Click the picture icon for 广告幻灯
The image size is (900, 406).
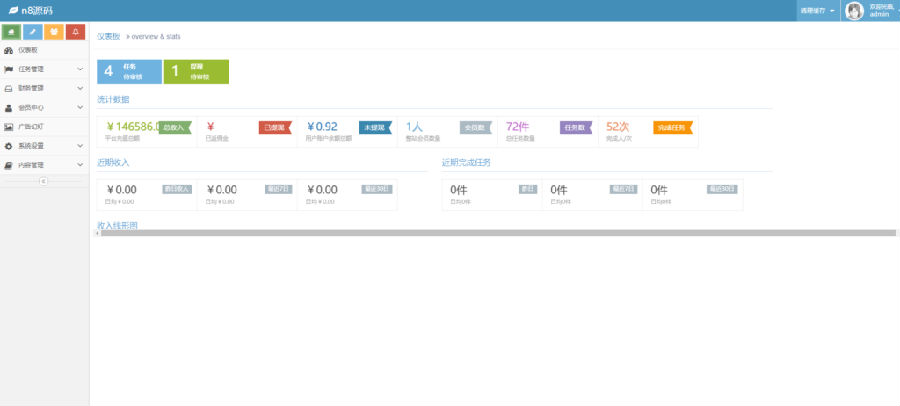(8, 126)
